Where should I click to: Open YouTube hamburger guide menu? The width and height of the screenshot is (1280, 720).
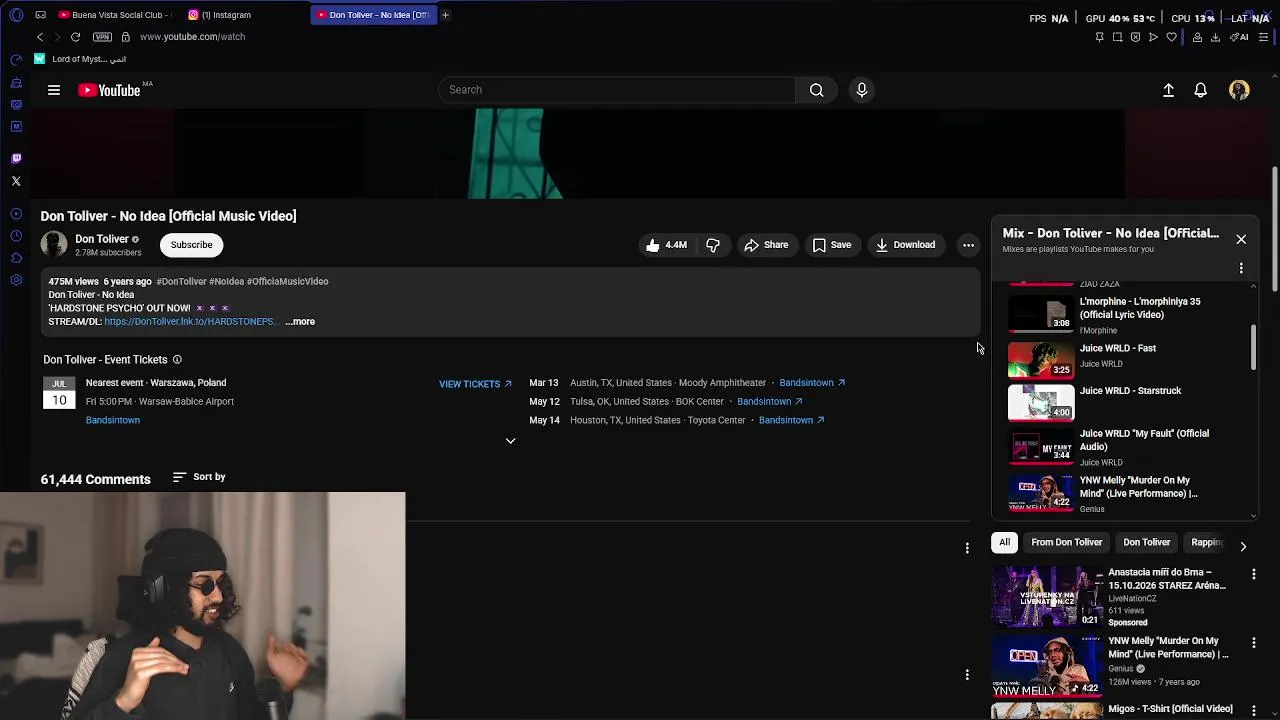tap(54, 90)
